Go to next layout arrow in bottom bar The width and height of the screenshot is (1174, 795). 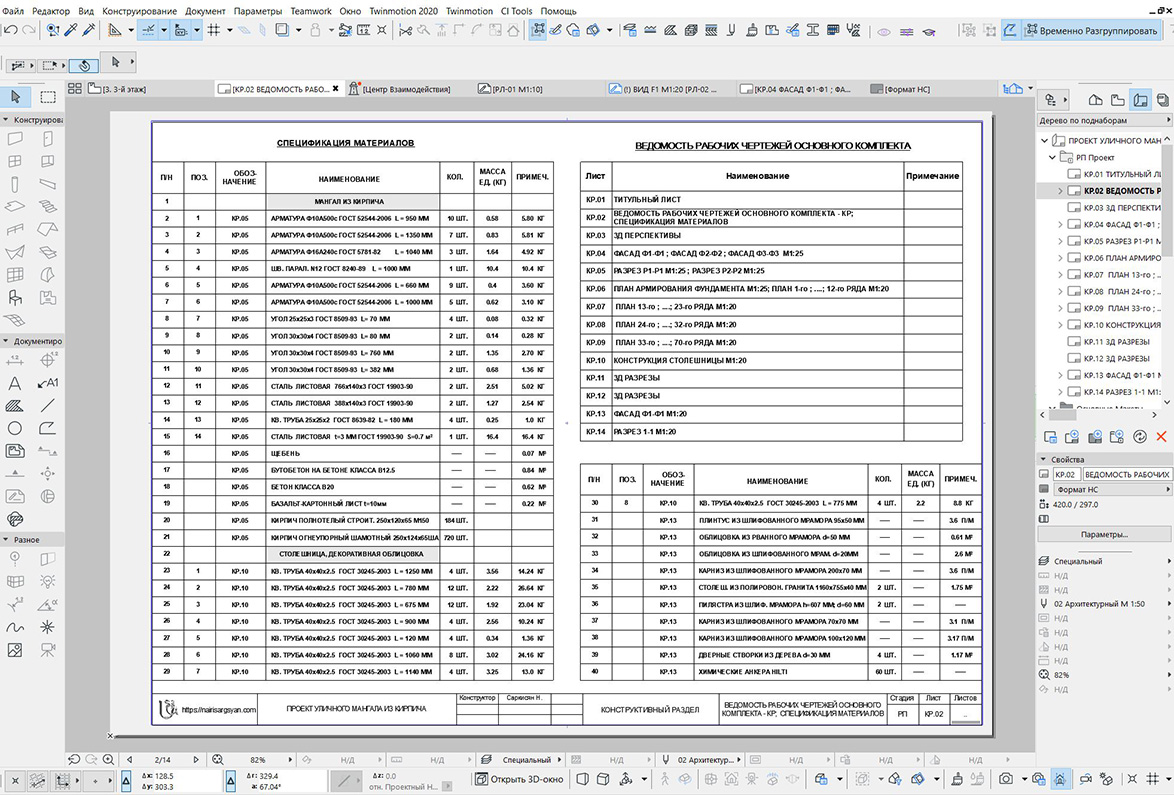(x=196, y=760)
